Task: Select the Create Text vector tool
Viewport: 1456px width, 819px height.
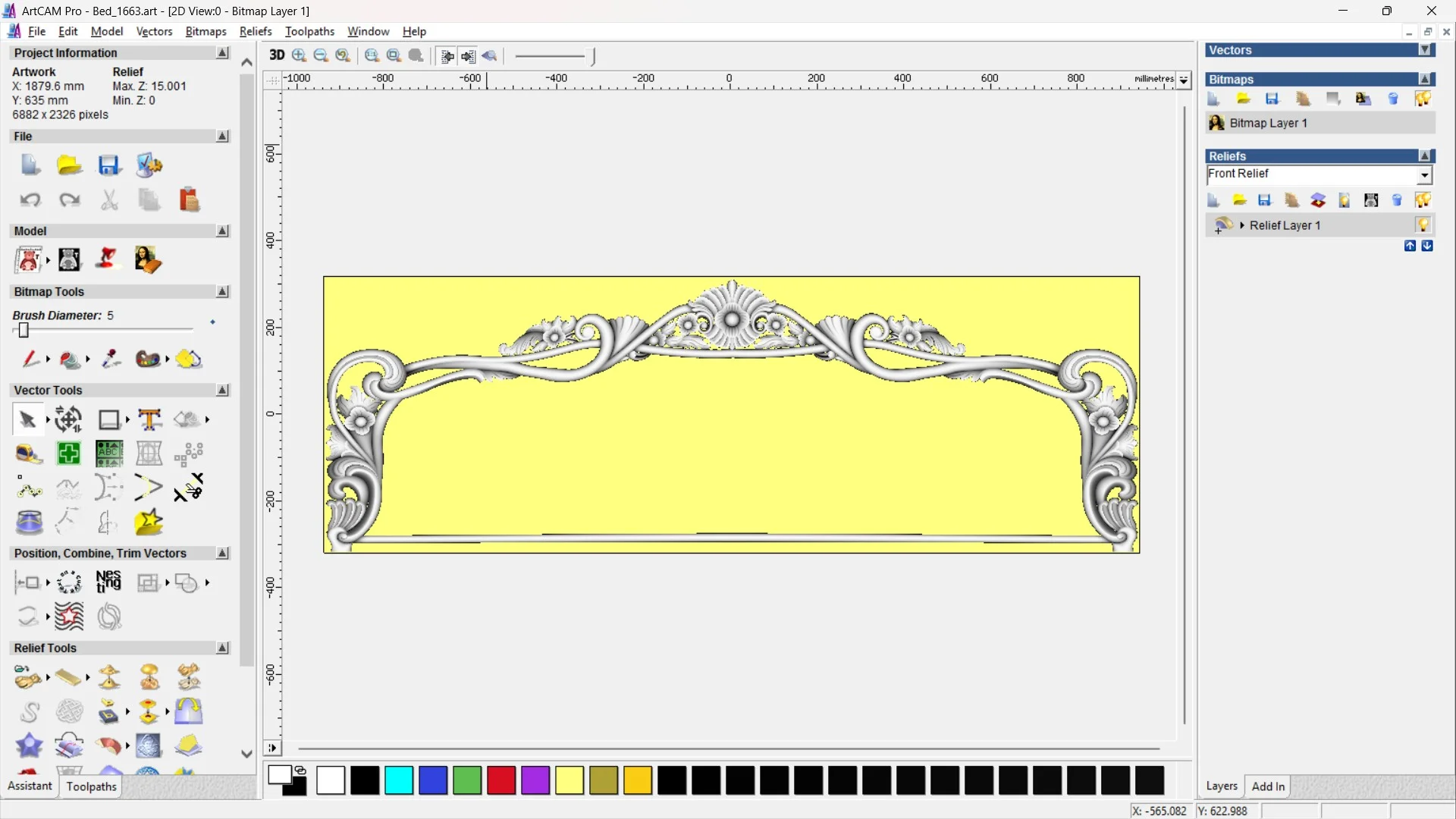Action: point(149,419)
